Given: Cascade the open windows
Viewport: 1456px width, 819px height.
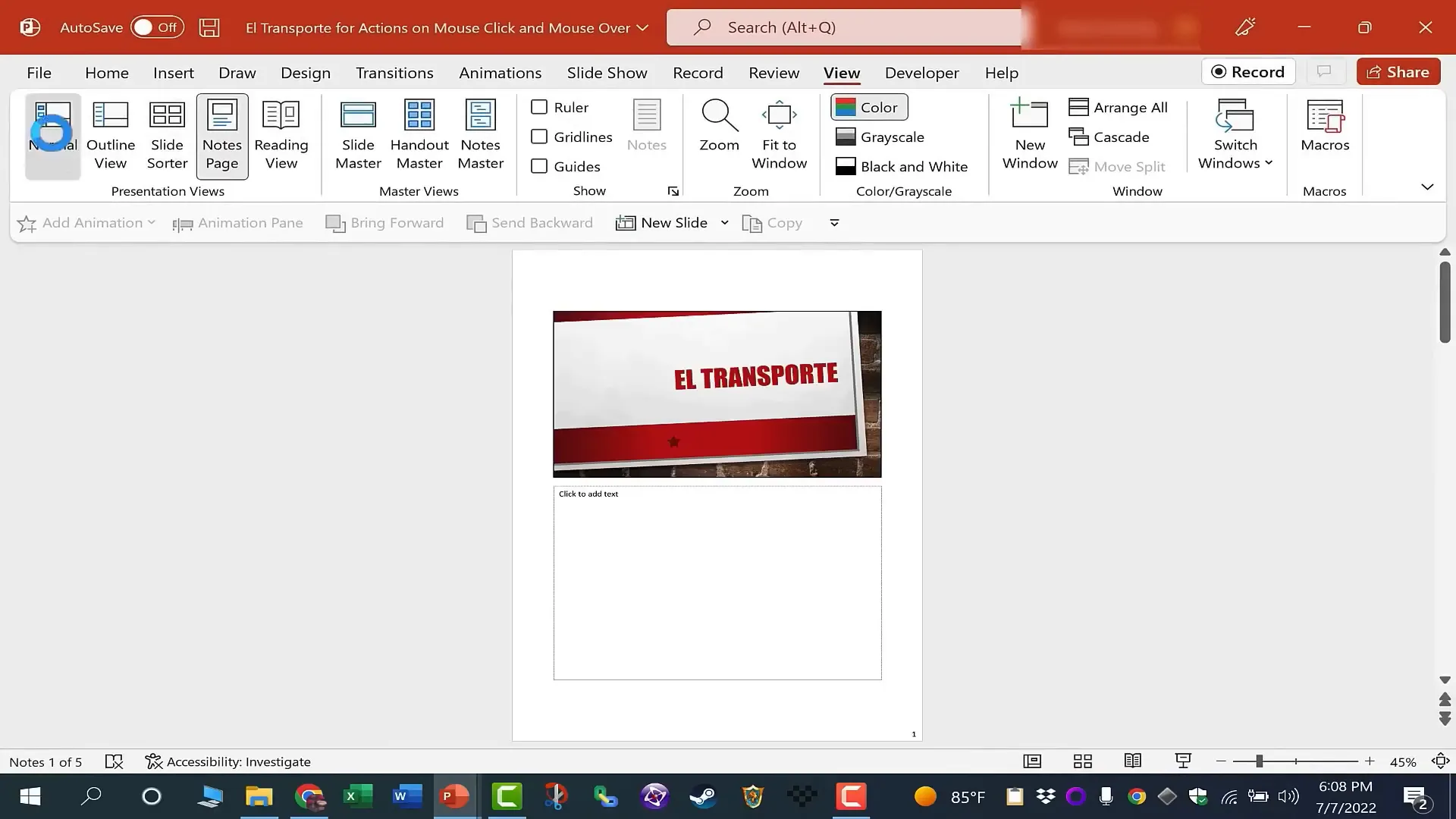Looking at the screenshot, I should [1109, 136].
